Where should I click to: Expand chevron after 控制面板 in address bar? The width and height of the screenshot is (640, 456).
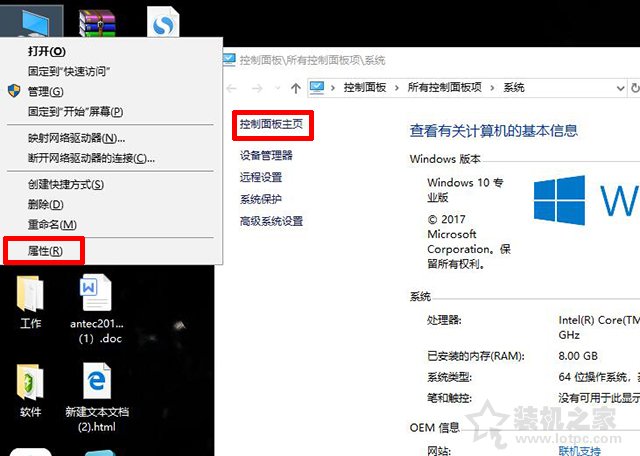click(x=398, y=88)
